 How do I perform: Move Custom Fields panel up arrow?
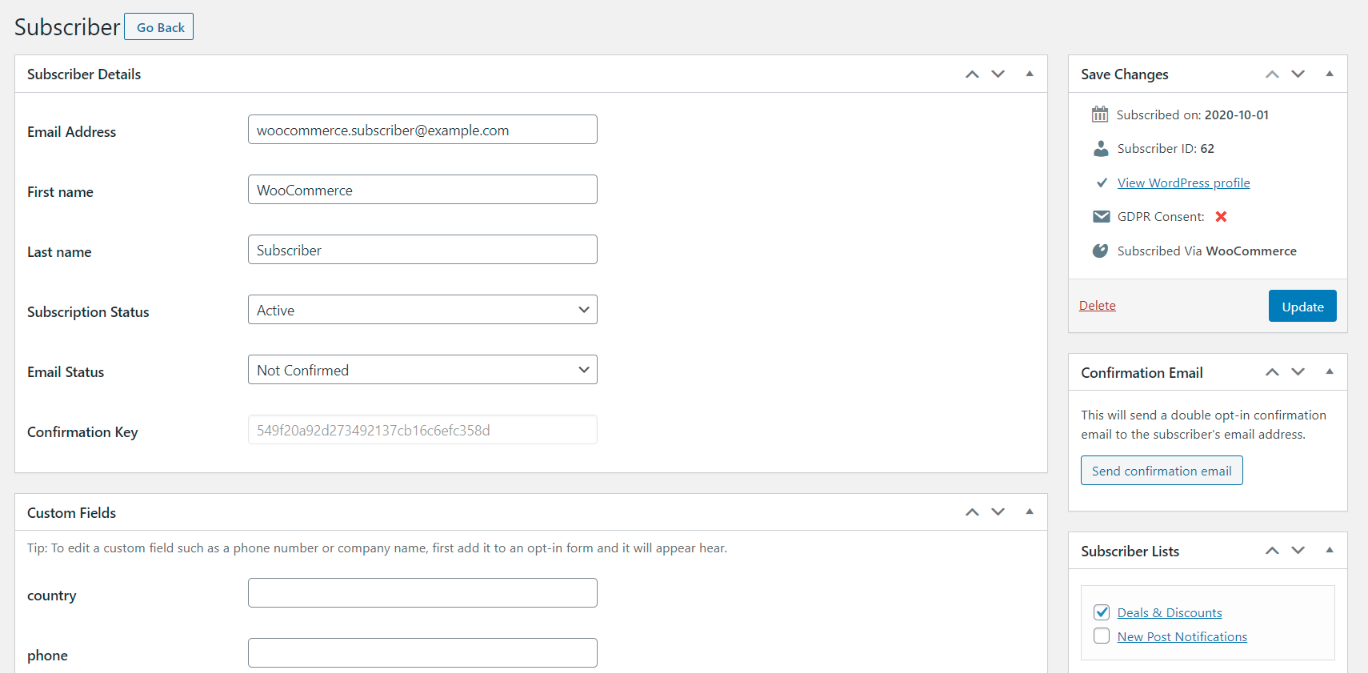(972, 512)
